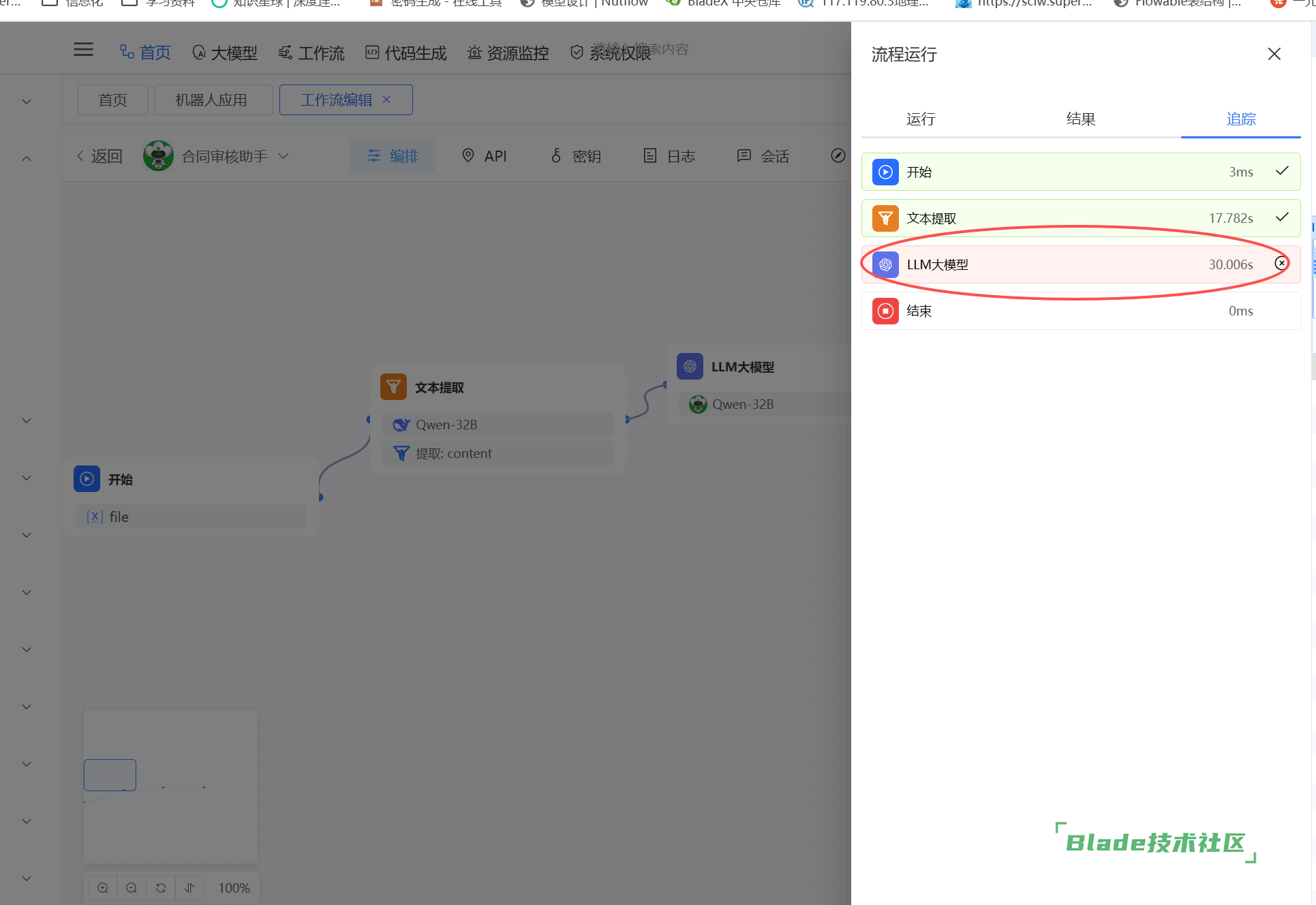The width and height of the screenshot is (1316, 905).
Task: Open the 日志 section
Action: (x=669, y=156)
